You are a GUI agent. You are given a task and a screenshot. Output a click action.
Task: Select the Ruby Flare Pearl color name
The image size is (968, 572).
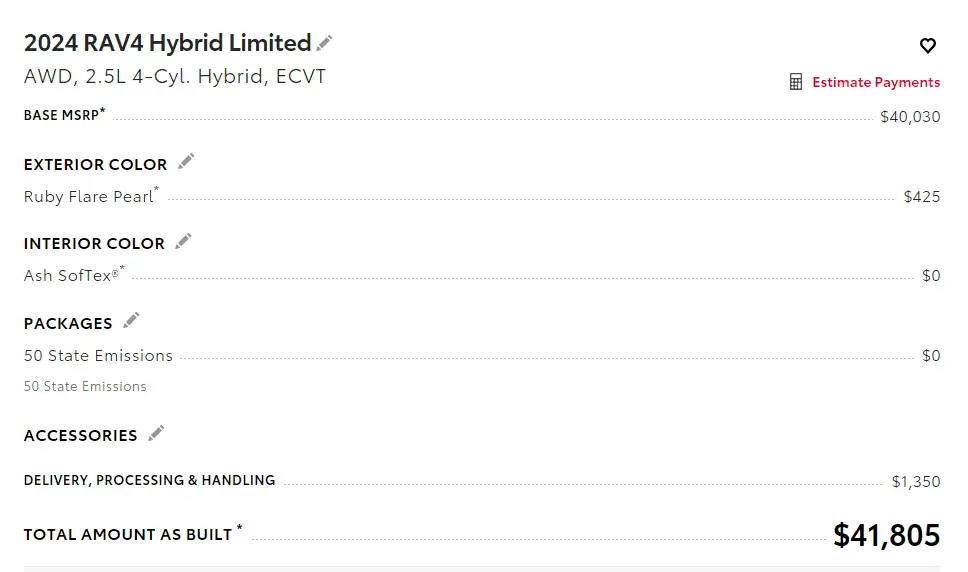coord(88,196)
